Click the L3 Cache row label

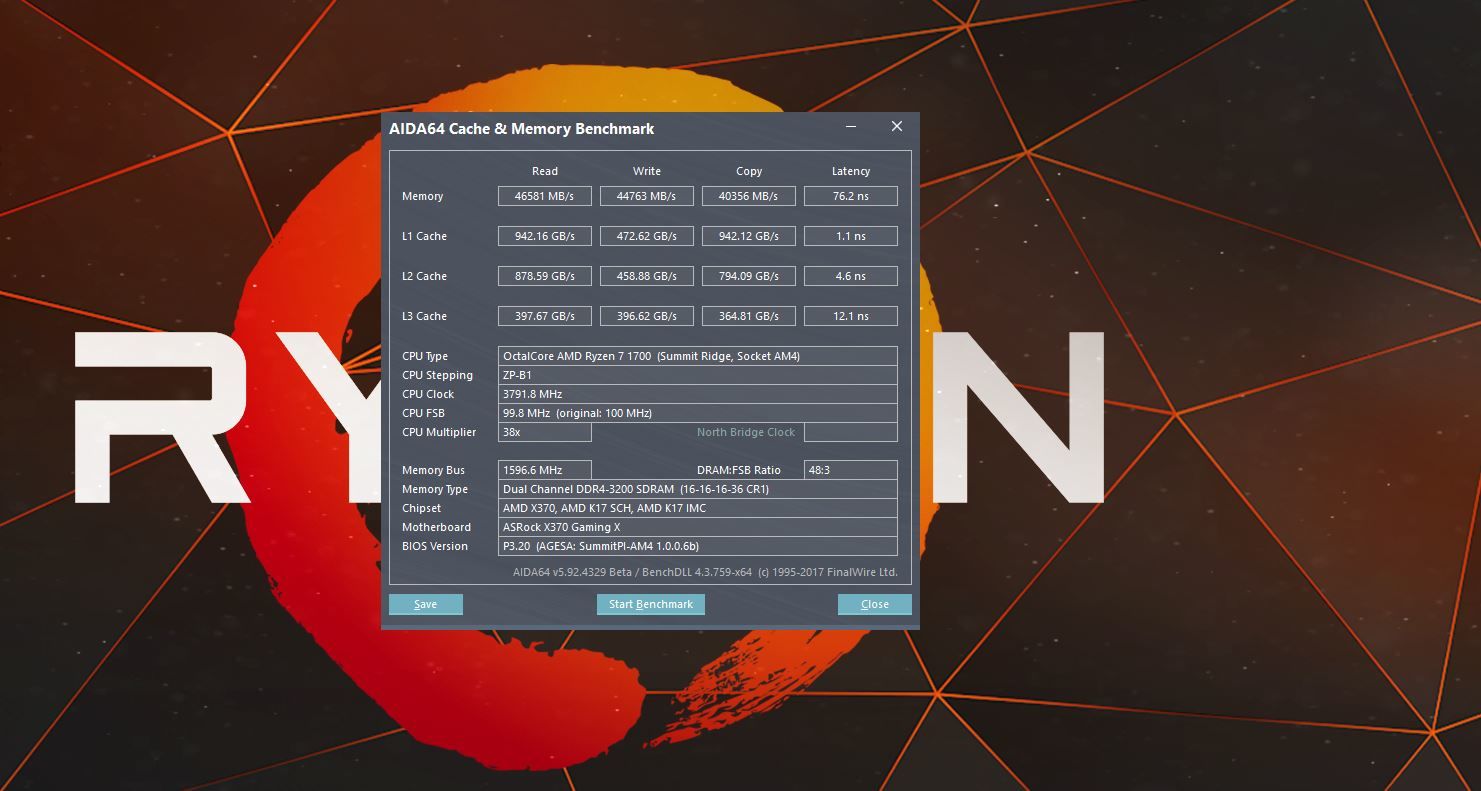424,316
